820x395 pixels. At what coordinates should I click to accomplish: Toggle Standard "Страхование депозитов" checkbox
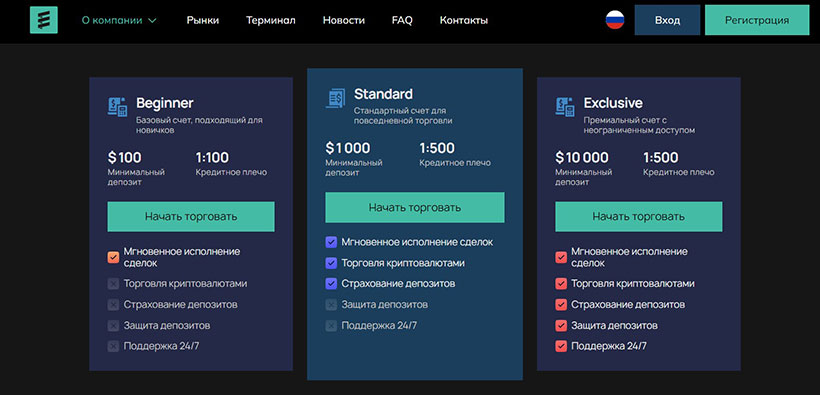point(331,284)
